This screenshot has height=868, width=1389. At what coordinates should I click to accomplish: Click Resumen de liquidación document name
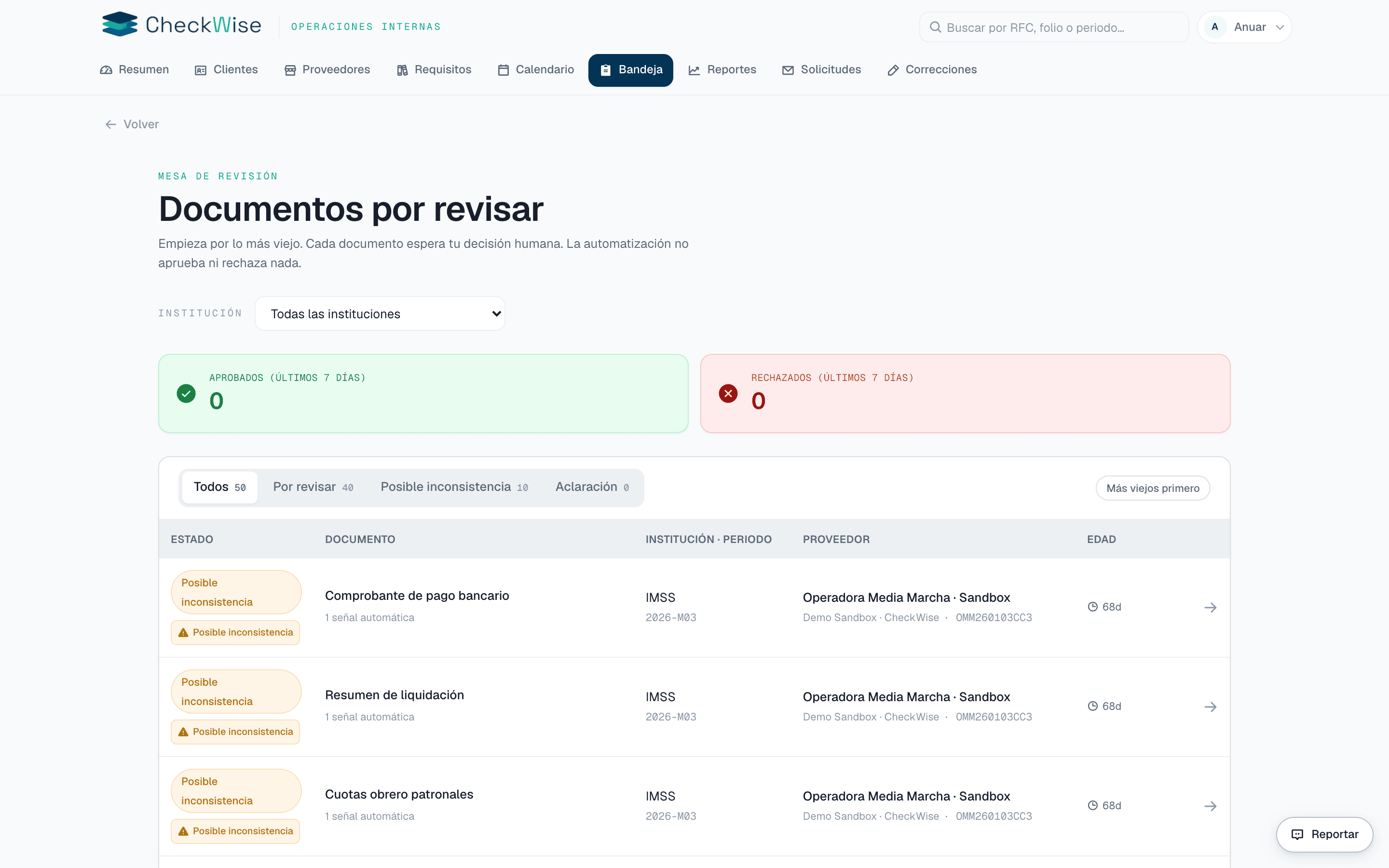395,695
